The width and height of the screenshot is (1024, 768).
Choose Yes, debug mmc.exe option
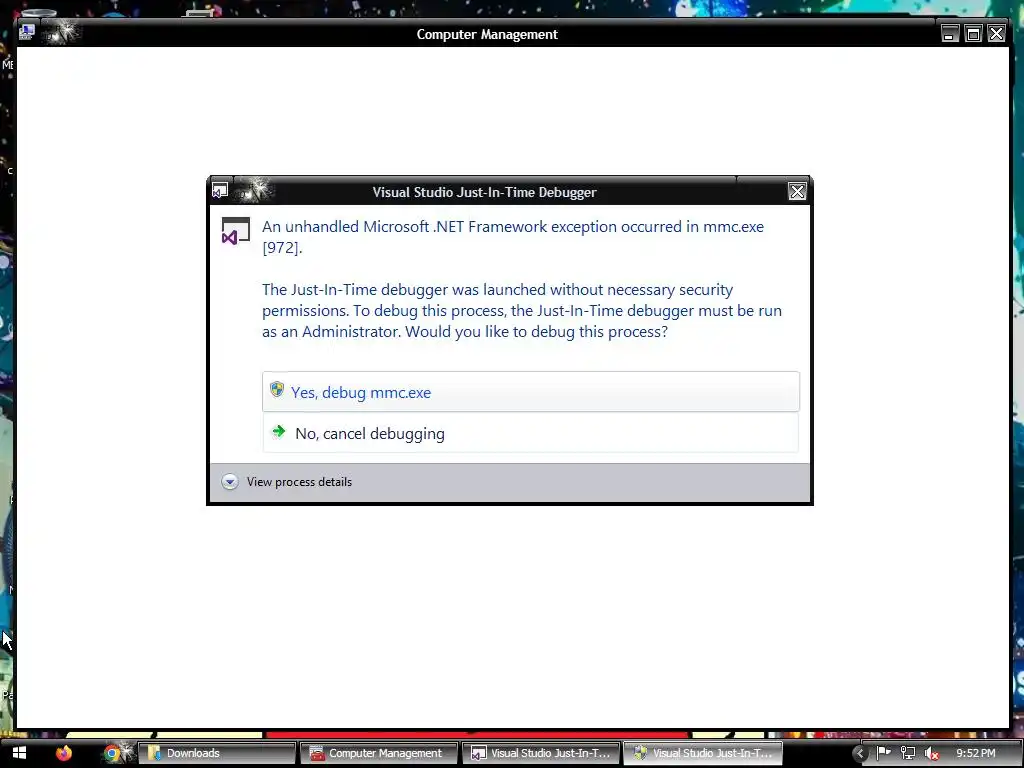530,392
